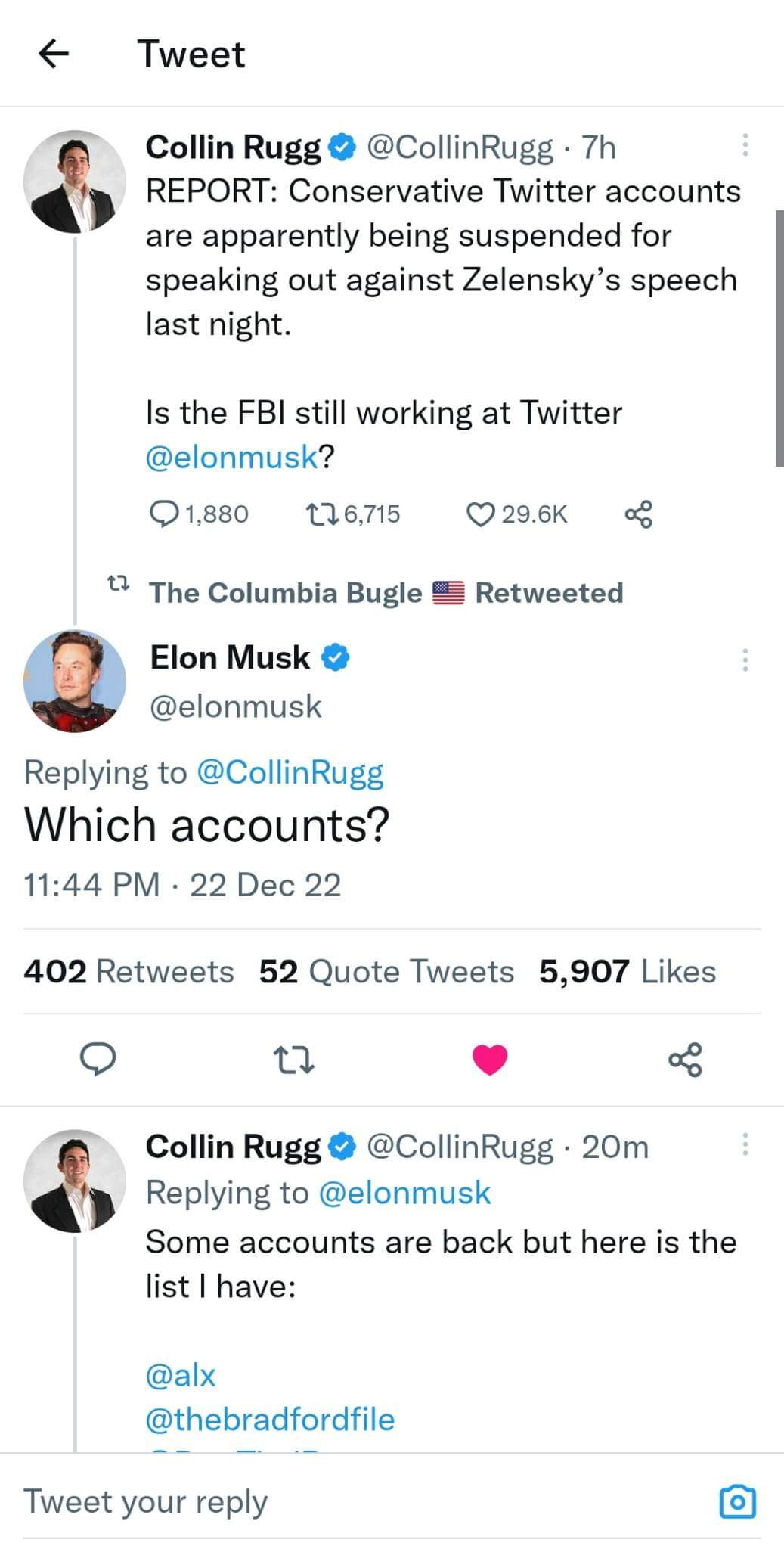784x1549 pixels.
Task: View the 402 Retweets list
Action: (129, 971)
